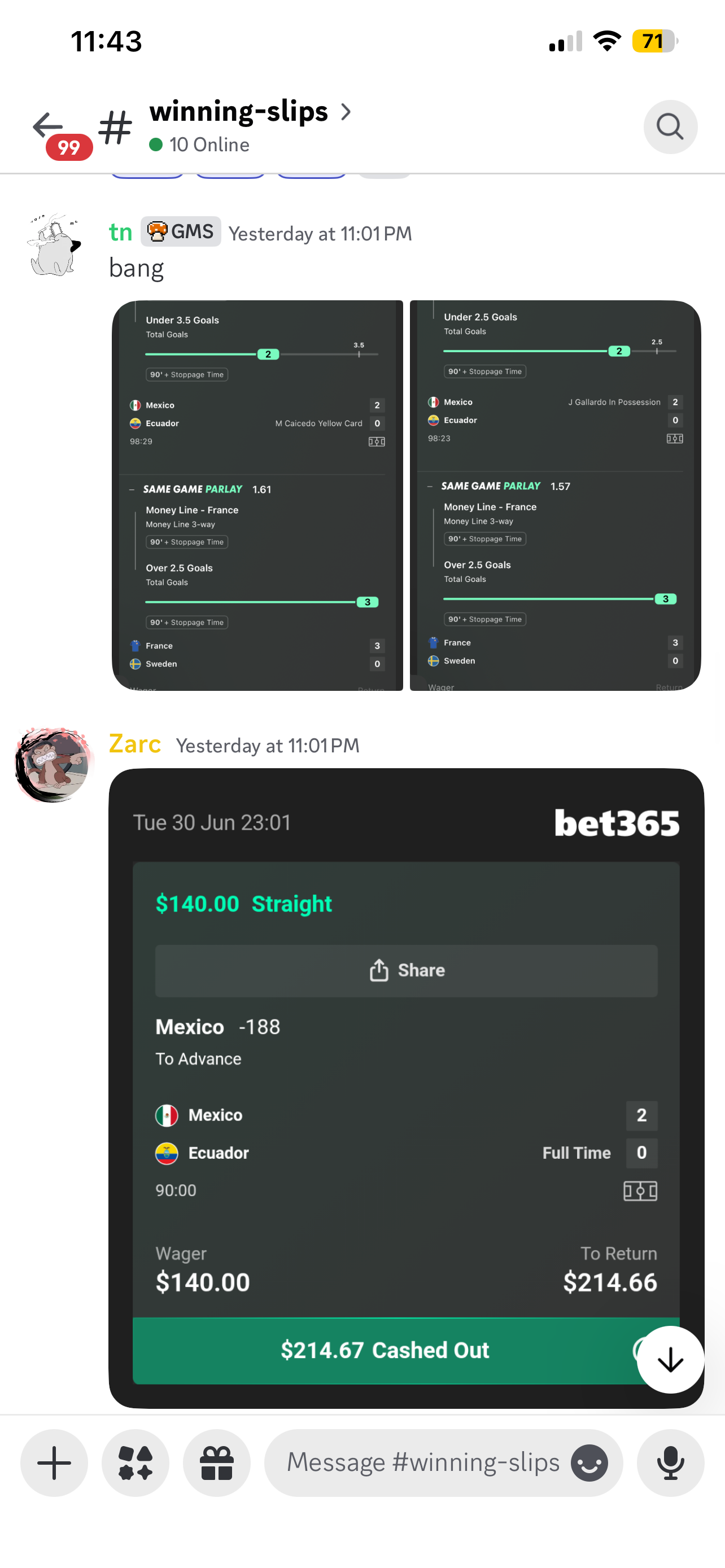Tap the tn username
Image resolution: width=725 pixels, height=1568 pixels.
120,233
